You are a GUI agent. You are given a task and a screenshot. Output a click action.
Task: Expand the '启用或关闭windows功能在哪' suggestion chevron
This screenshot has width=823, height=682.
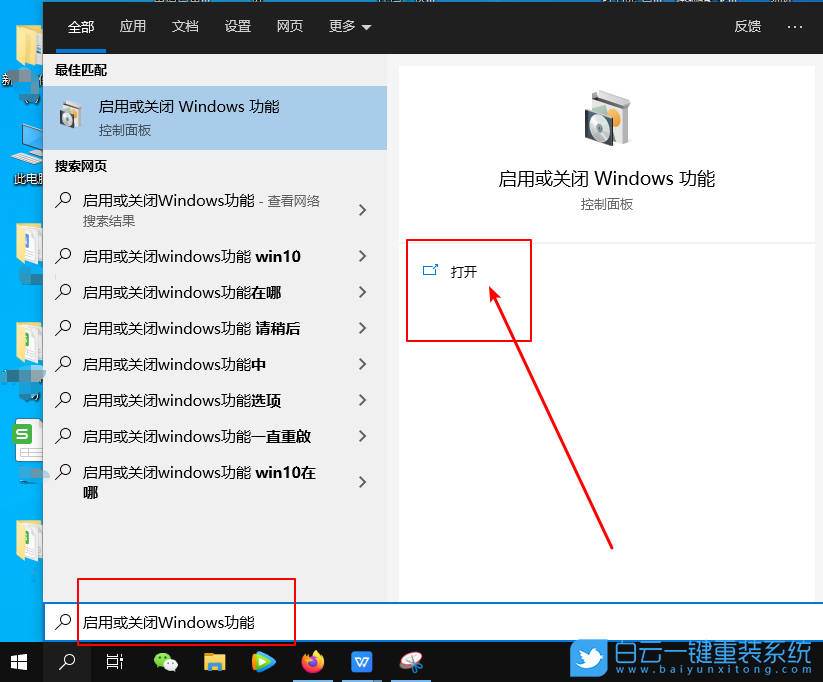pyautogui.click(x=362, y=293)
